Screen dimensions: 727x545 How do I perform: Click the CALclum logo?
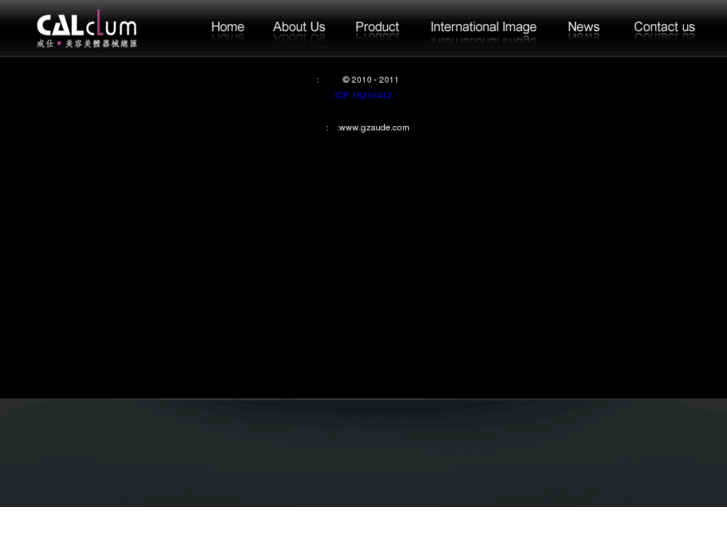pyautogui.click(x=87, y=28)
